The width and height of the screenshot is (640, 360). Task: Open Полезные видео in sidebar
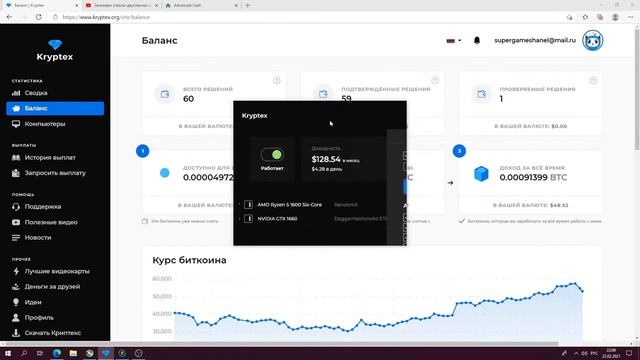tap(51, 222)
